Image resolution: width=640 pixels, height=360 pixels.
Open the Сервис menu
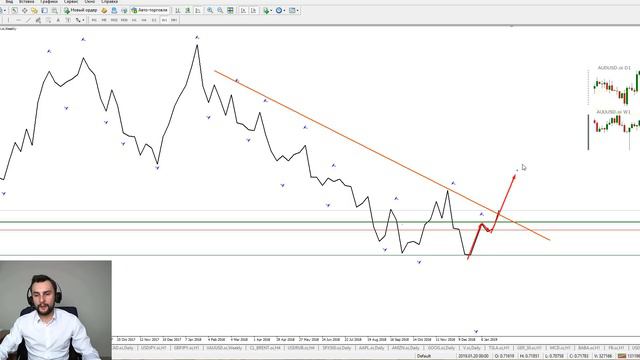(x=71, y=2)
